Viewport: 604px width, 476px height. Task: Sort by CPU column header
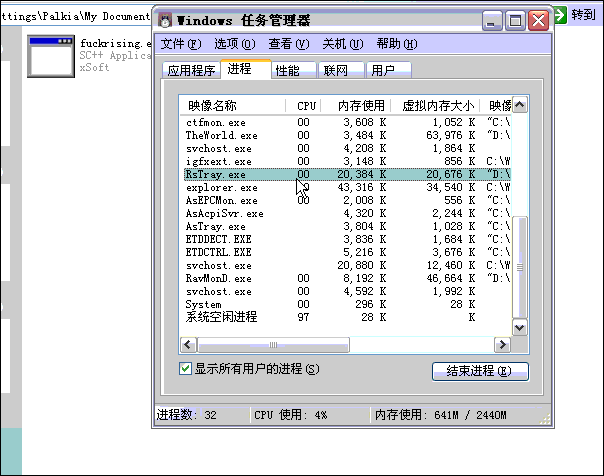(x=304, y=105)
